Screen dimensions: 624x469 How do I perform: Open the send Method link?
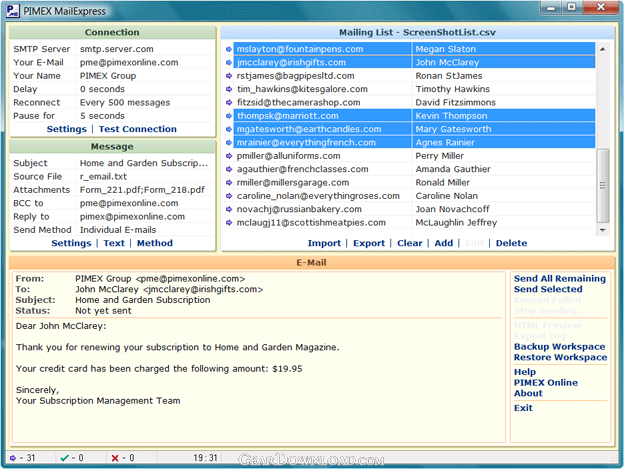click(155, 243)
